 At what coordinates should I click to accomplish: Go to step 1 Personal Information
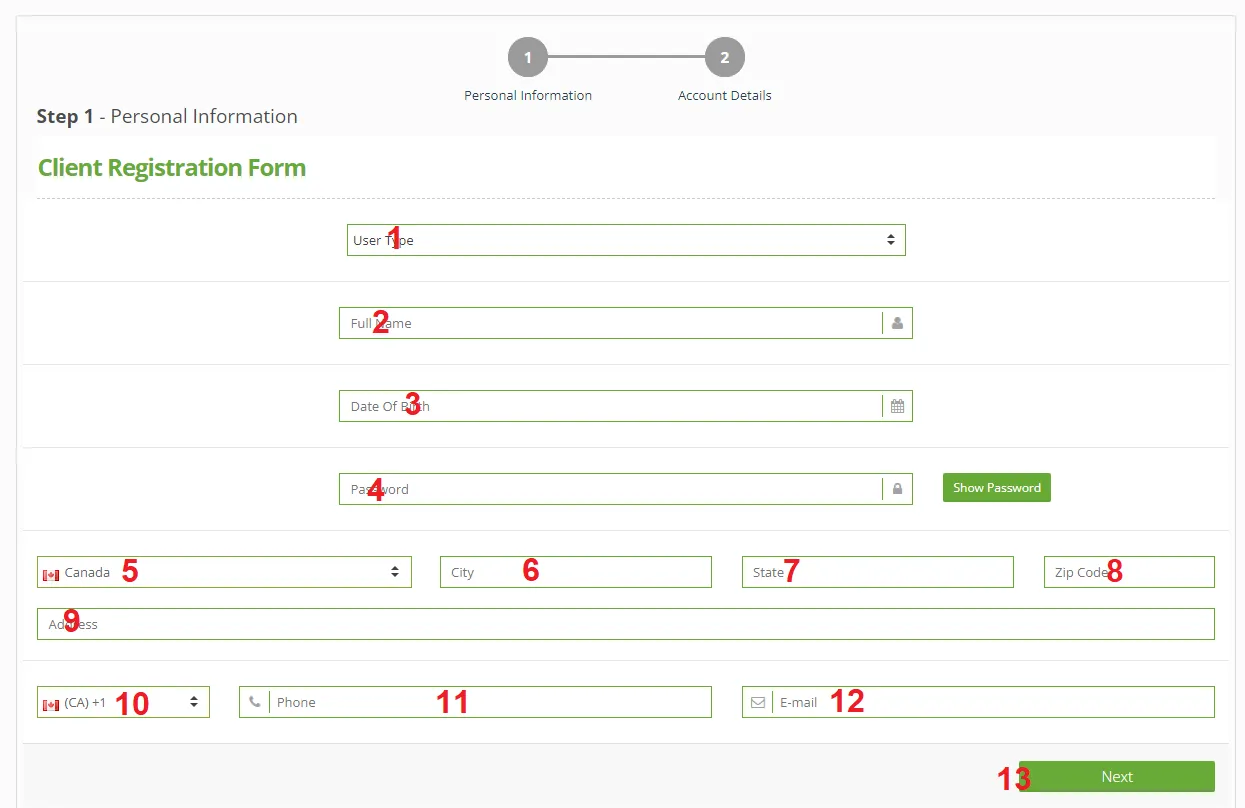click(x=527, y=58)
